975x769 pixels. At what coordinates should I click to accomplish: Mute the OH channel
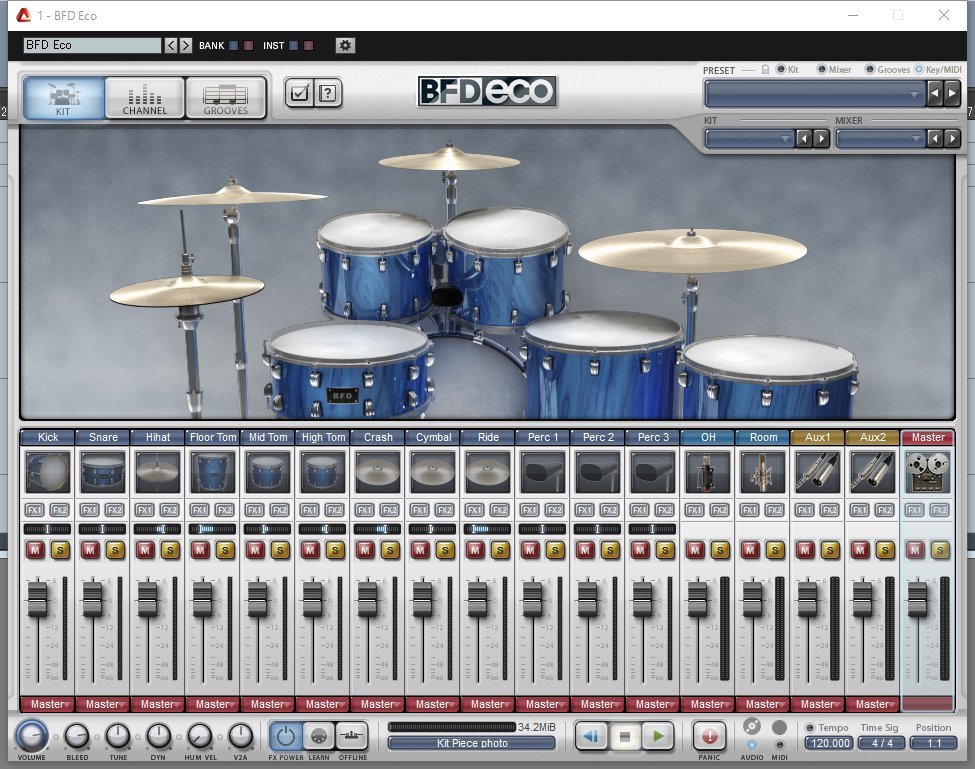[x=695, y=550]
